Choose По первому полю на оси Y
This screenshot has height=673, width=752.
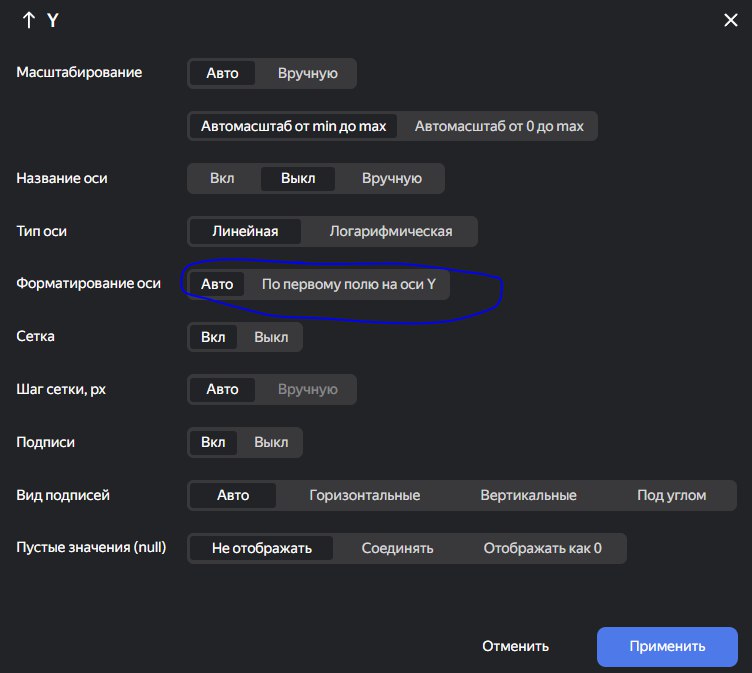(348, 284)
